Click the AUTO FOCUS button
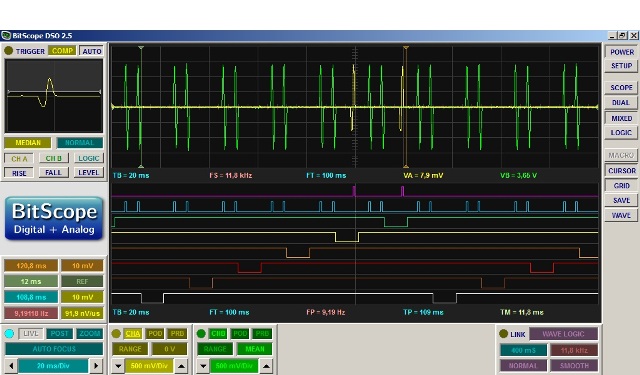This screenshot has width=640, height=375. (x=54, y=349)
